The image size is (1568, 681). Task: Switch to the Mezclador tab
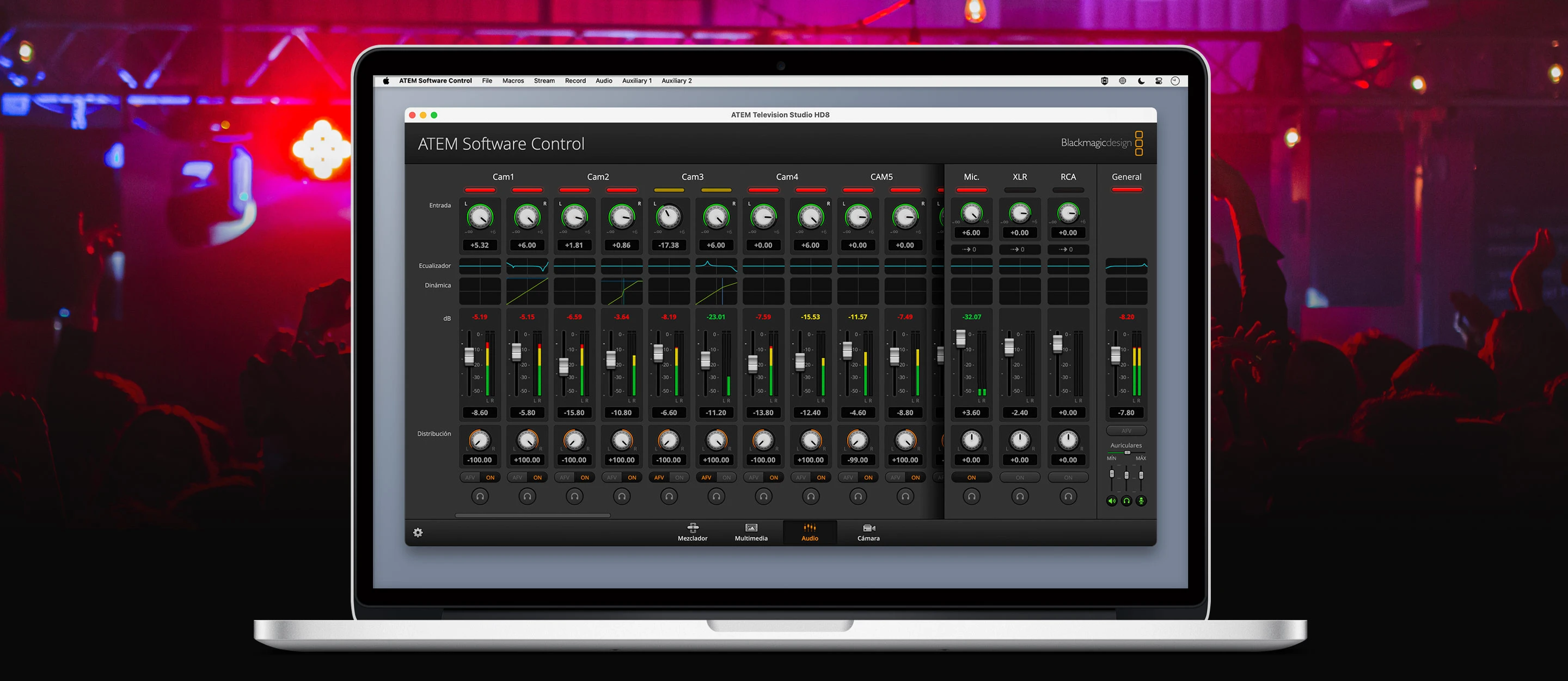tap(693, 532)
